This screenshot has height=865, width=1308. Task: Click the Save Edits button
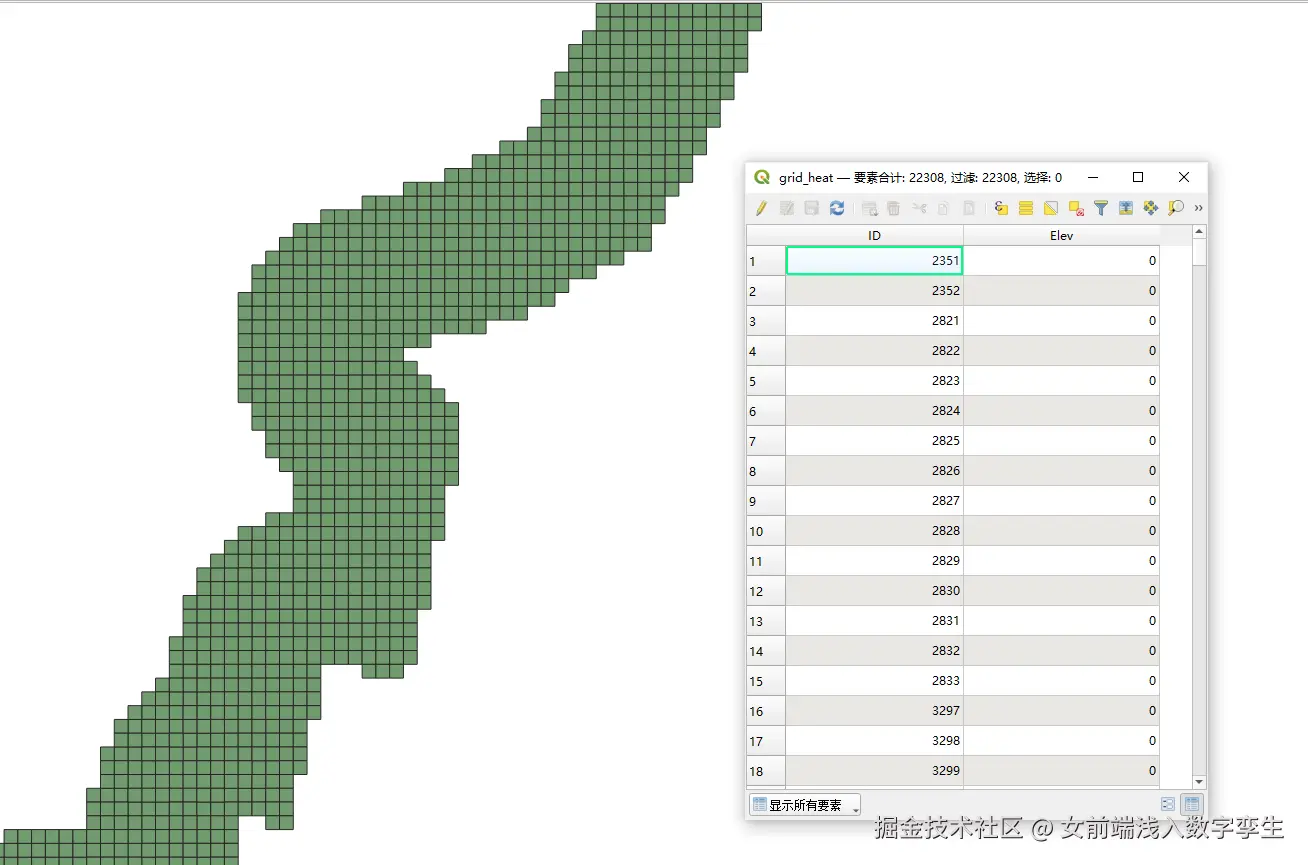coord(811,208)
